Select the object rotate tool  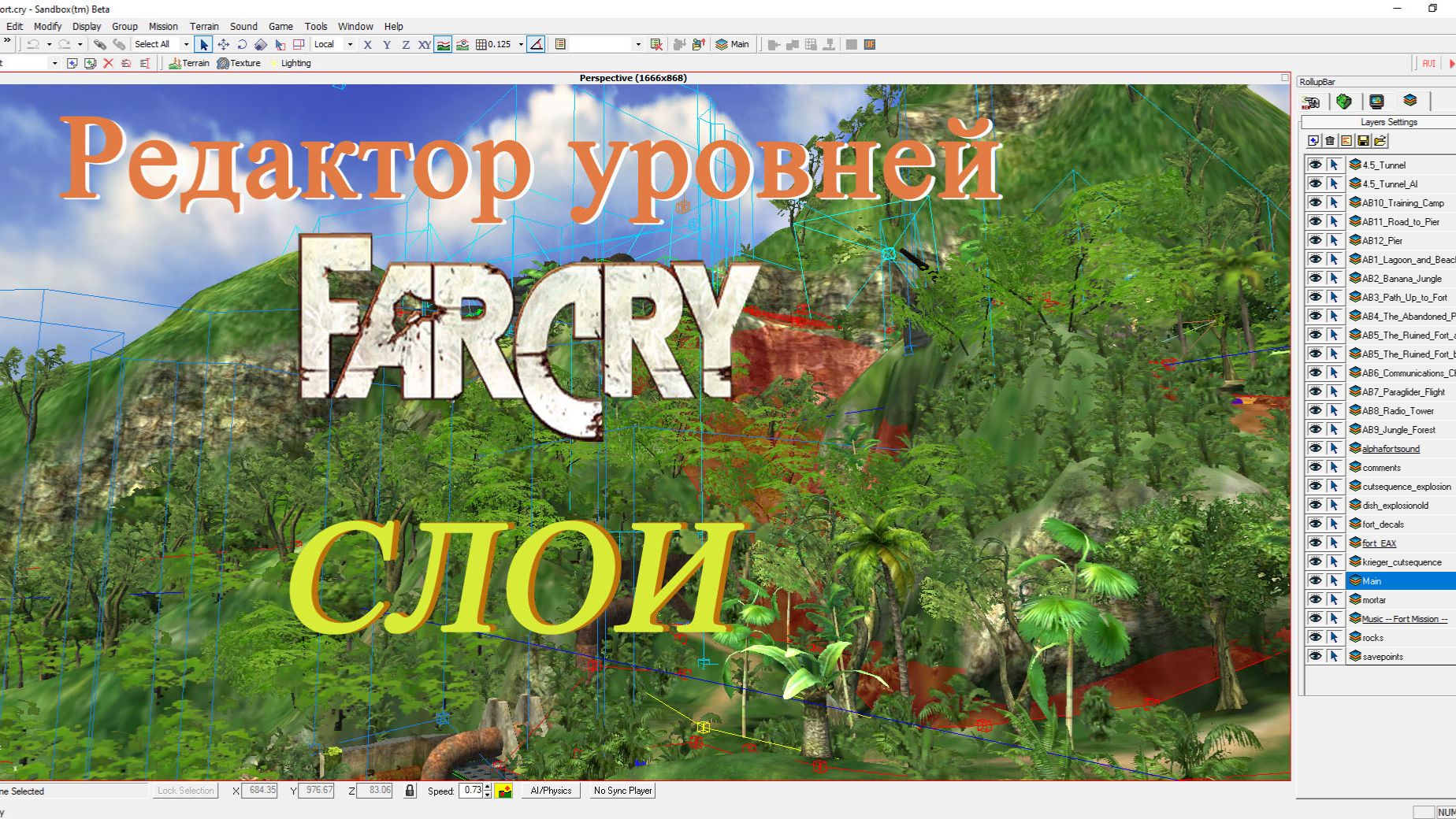(x=241, y=44)
